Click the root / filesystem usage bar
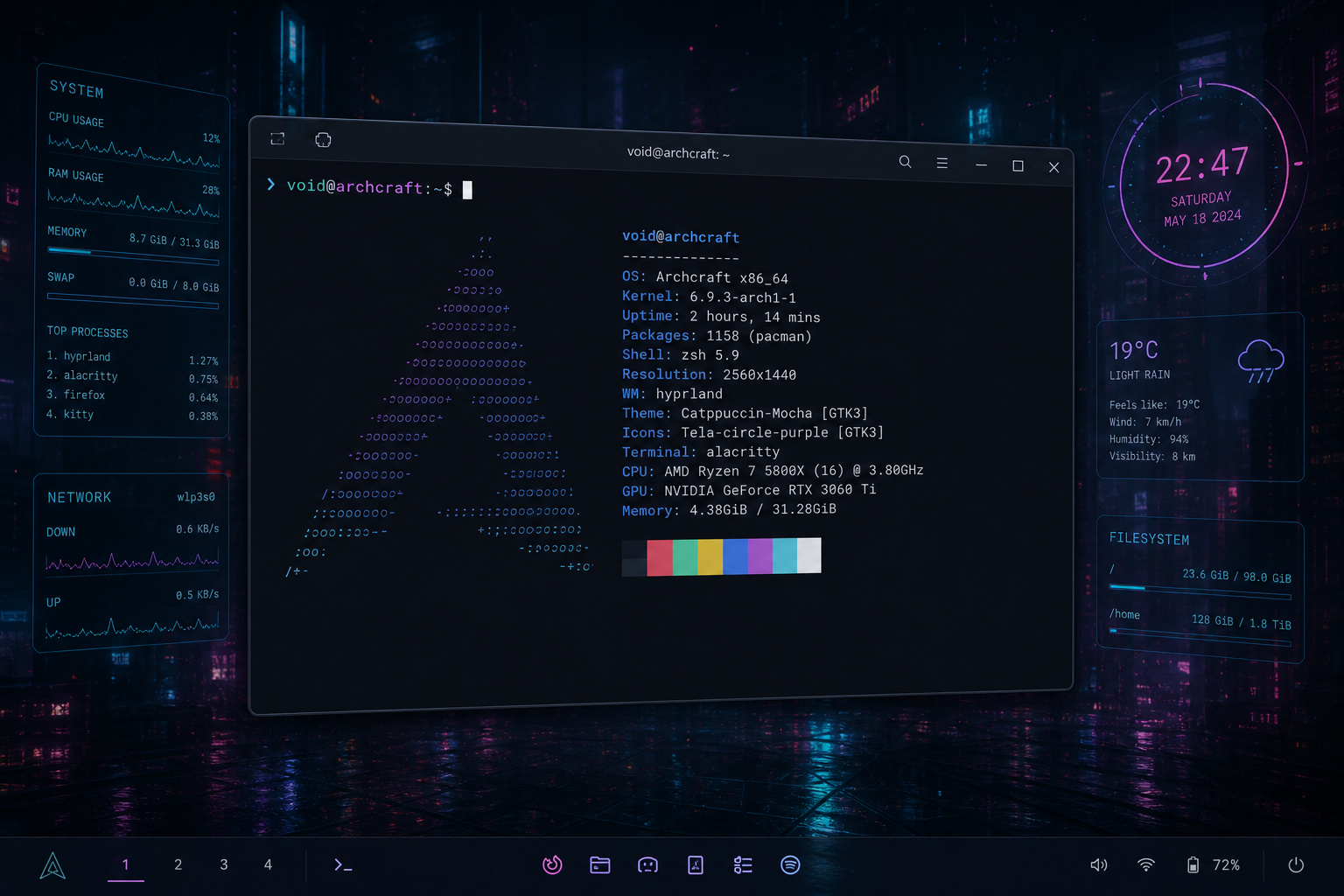 point(1200,591)
